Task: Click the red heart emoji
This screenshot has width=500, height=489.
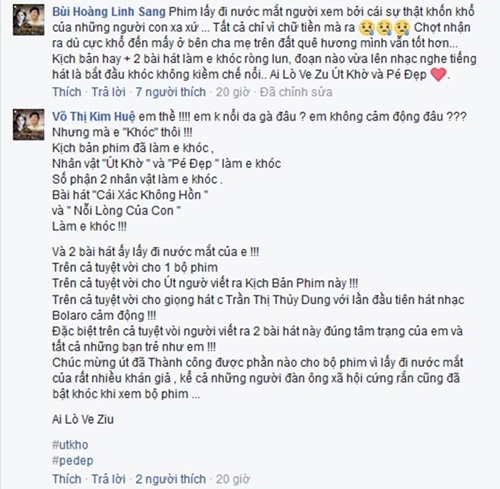Action: coord(439,74)
